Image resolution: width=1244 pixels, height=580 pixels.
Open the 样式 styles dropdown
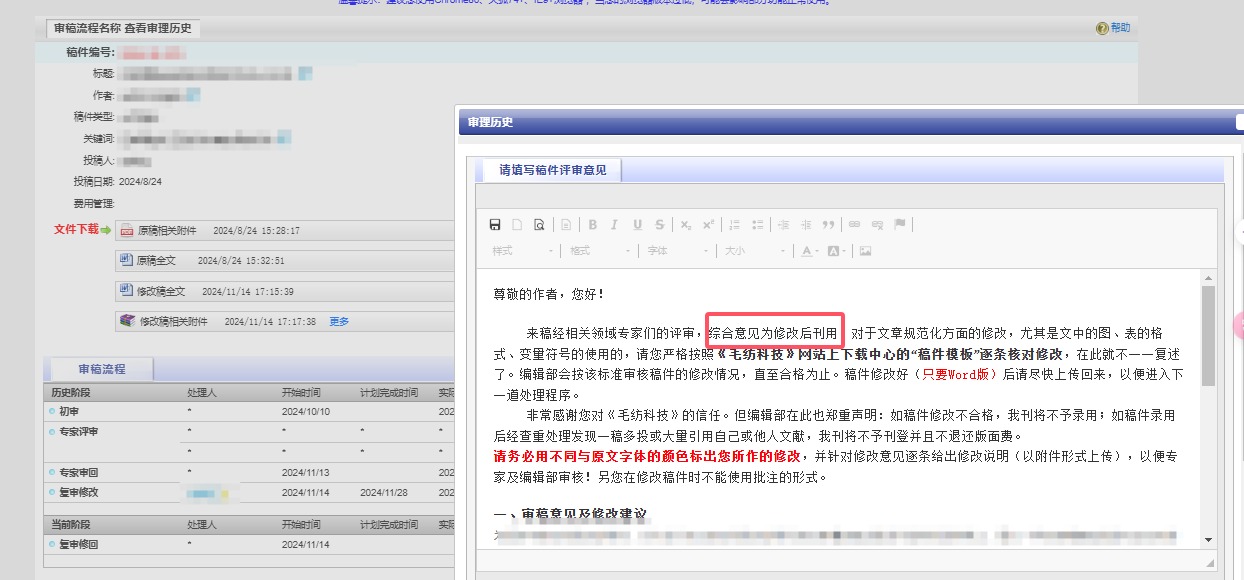[522, 251]
